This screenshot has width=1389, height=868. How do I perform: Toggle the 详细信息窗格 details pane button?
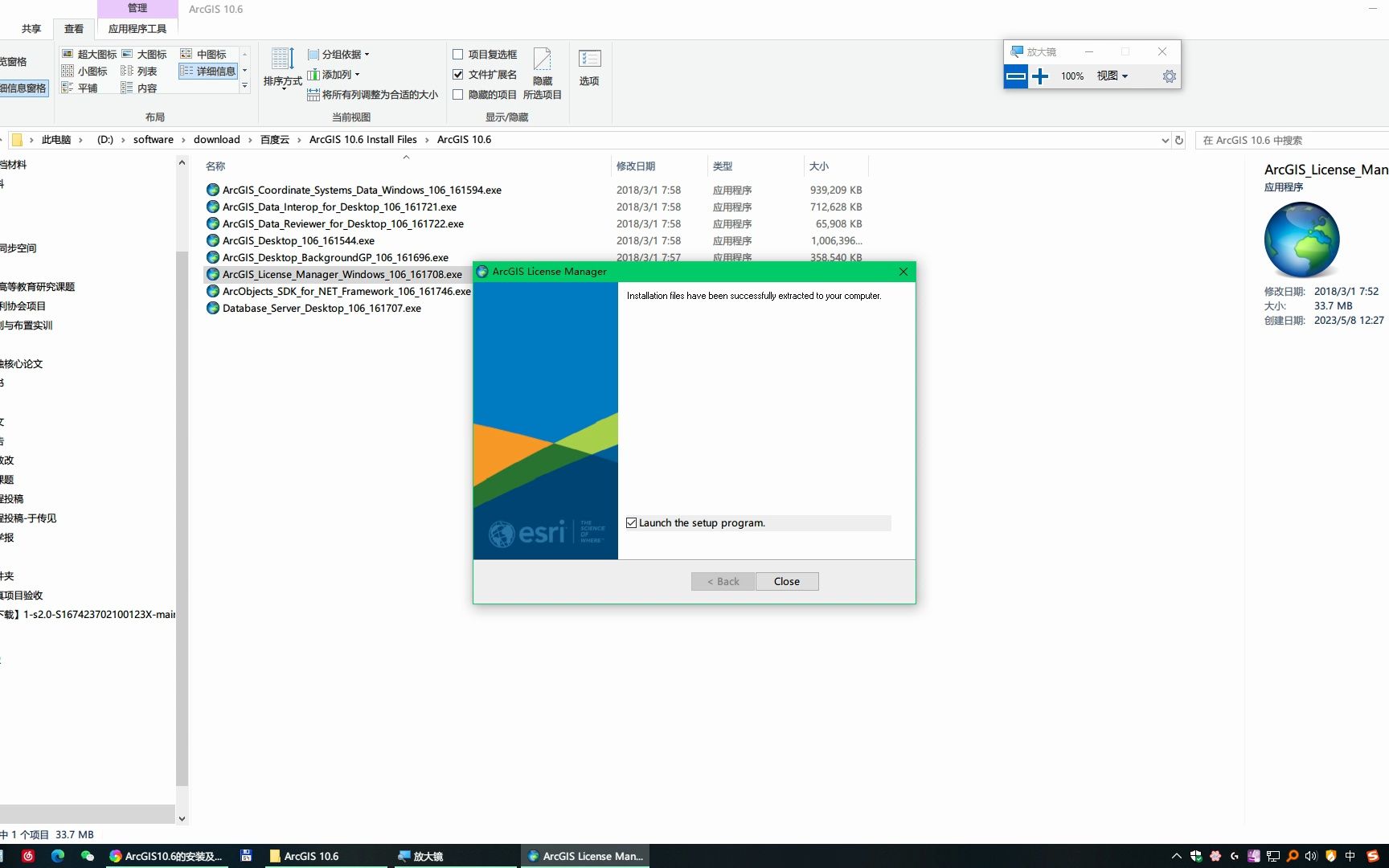click(x=24, y=88)
